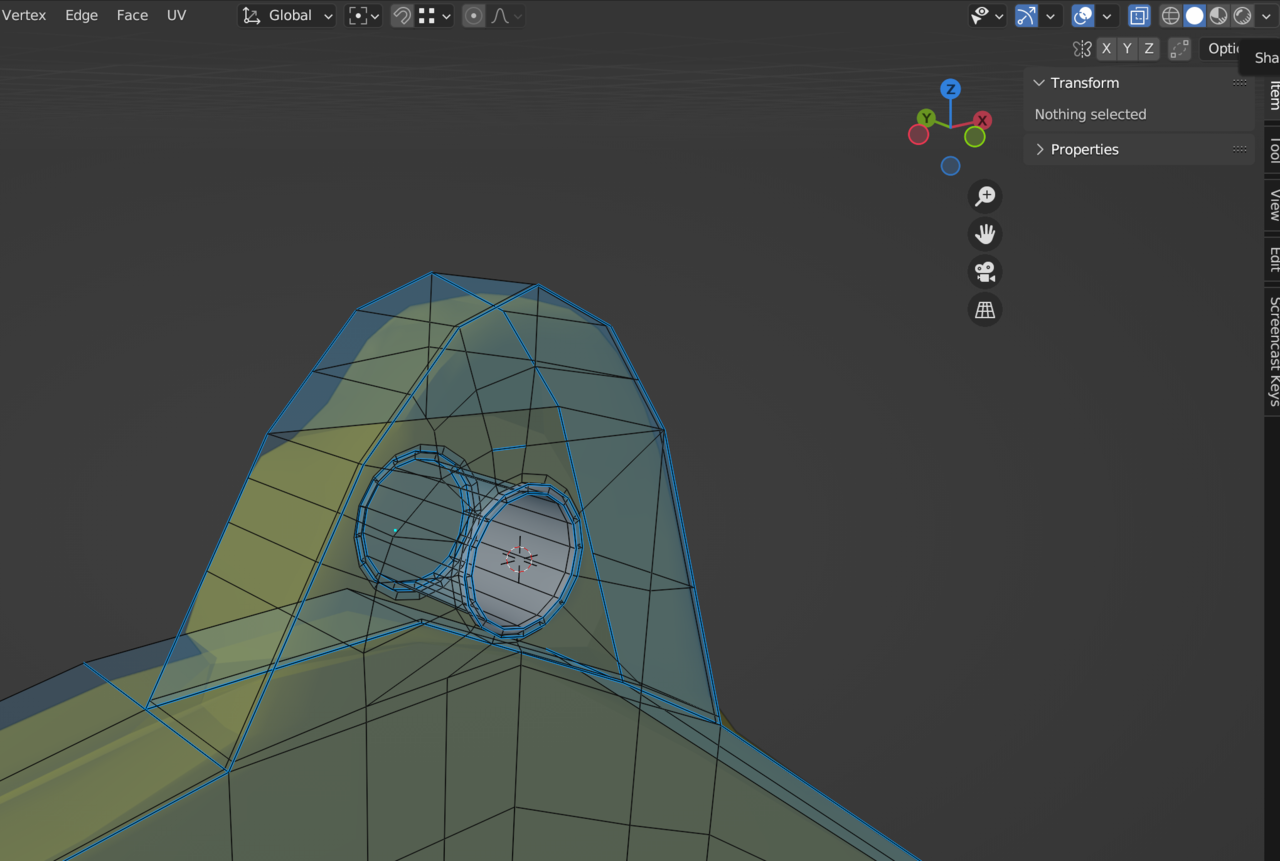This screenshot has width=1280, height=861.
Task: Click the Z axis on navigation gizmo
Action: 950,89
